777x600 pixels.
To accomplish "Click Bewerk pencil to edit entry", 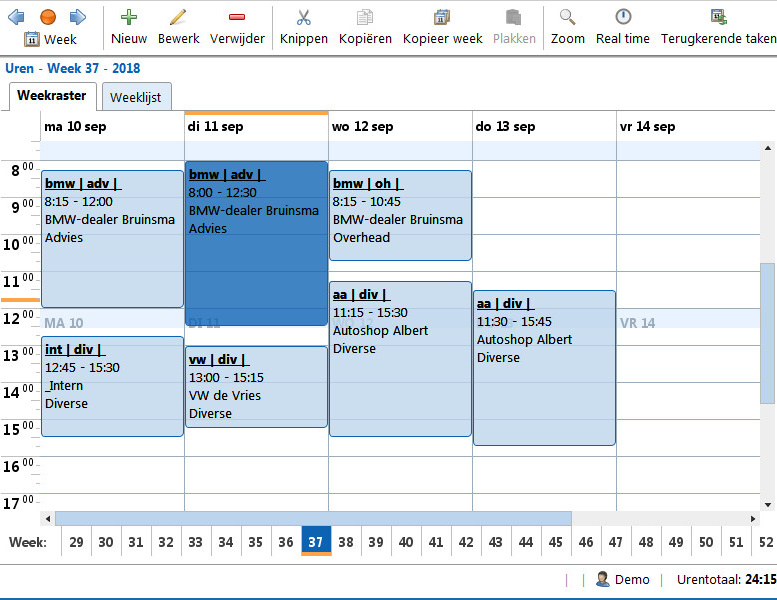I will (x=179, y=27).
